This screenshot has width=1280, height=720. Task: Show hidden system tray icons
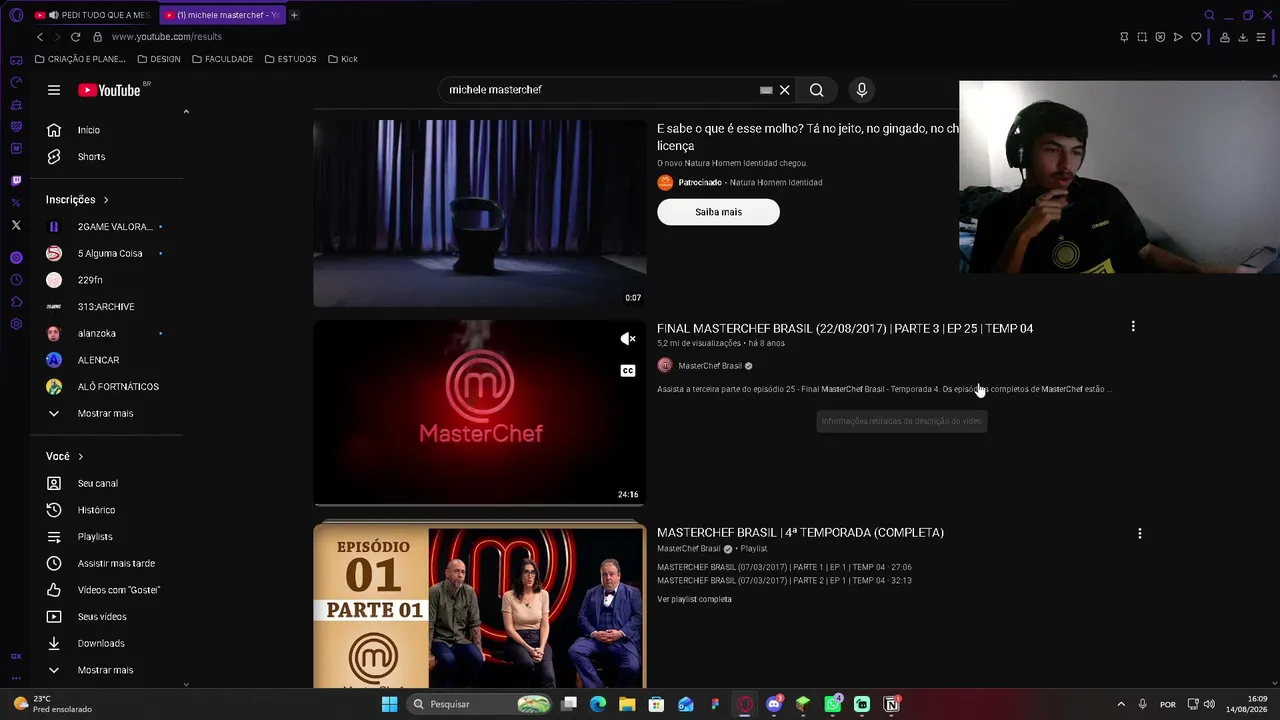(x=1121, y=704)
